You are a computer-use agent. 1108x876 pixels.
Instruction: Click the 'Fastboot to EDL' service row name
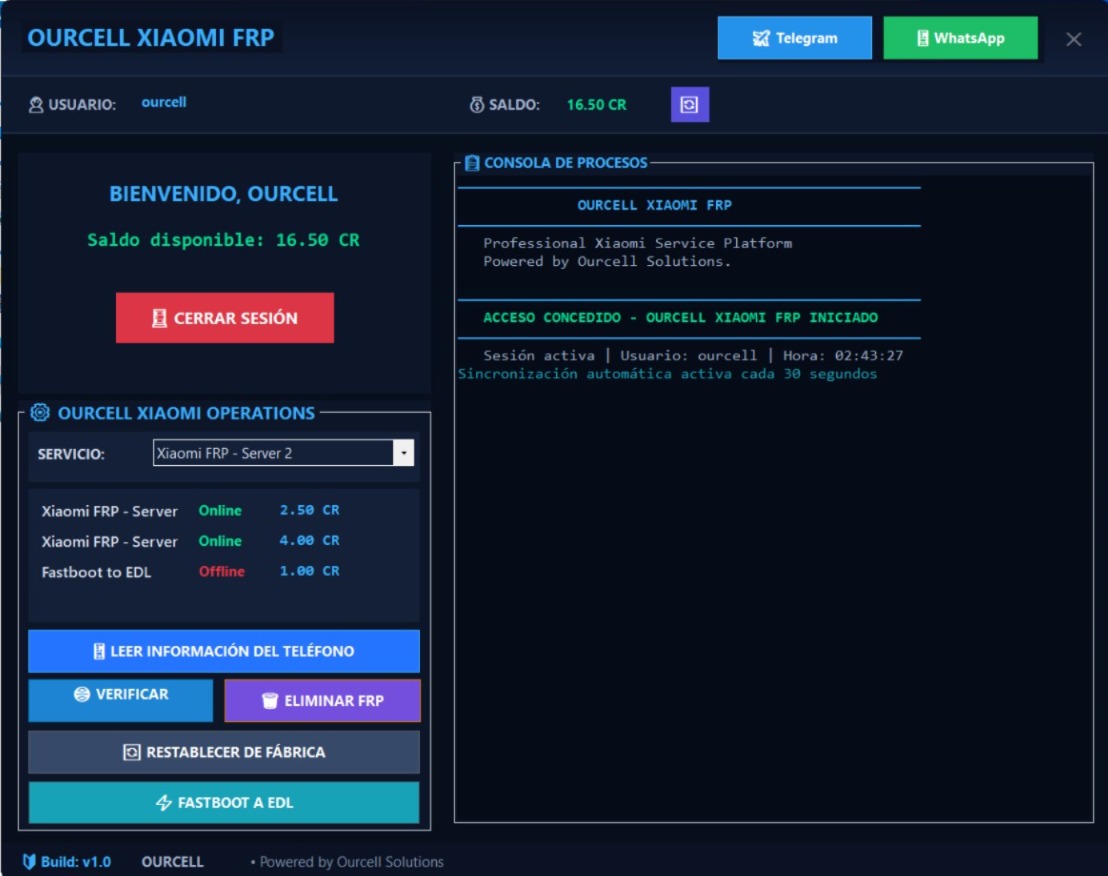[x=96, y=572]
